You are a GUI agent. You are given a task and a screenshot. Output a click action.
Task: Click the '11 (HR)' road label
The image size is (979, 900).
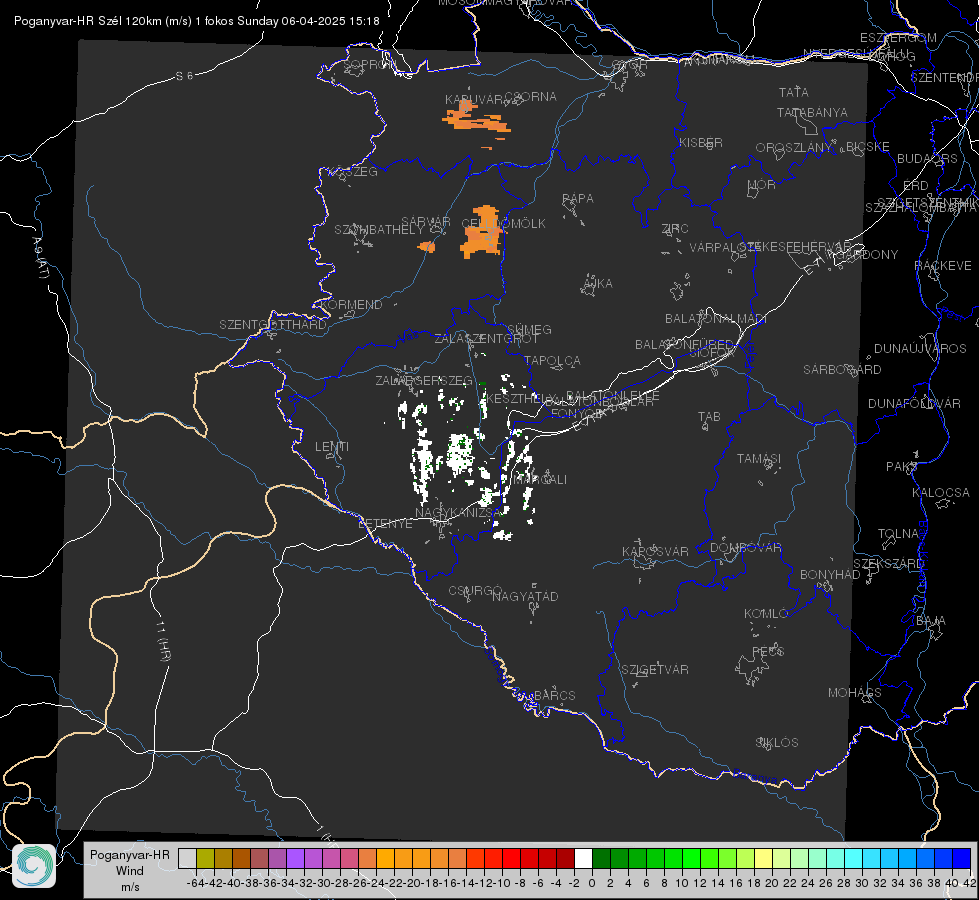(162, 640)
